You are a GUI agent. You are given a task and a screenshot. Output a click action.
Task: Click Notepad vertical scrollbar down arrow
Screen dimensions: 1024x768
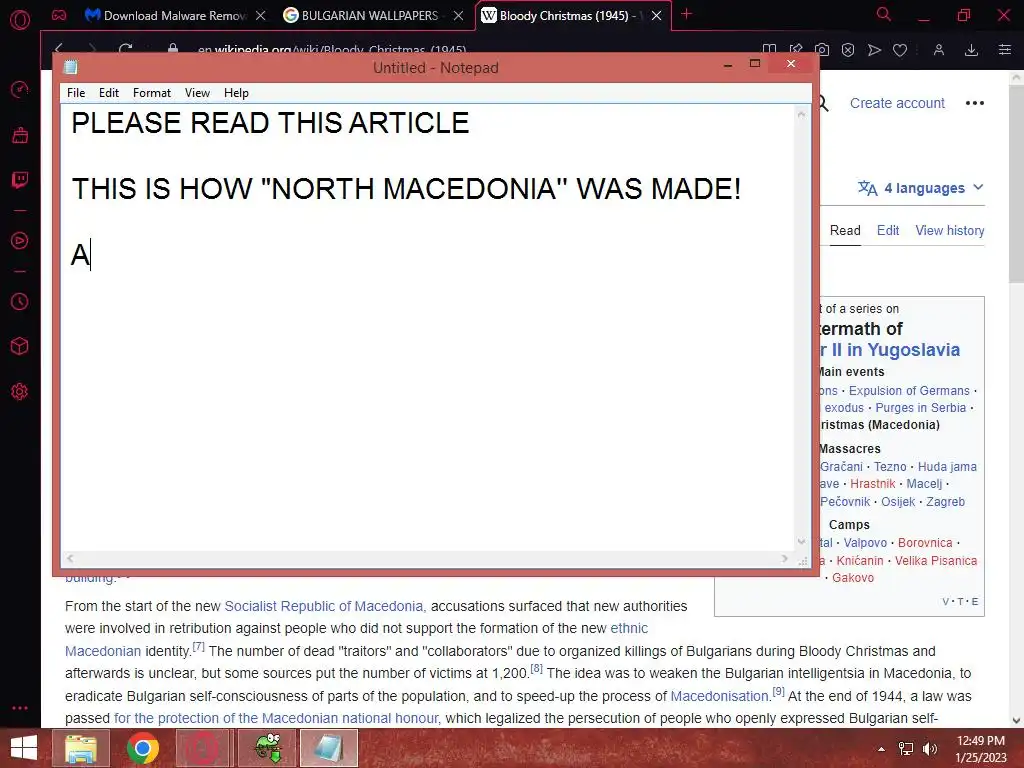[x=801, y=541]
